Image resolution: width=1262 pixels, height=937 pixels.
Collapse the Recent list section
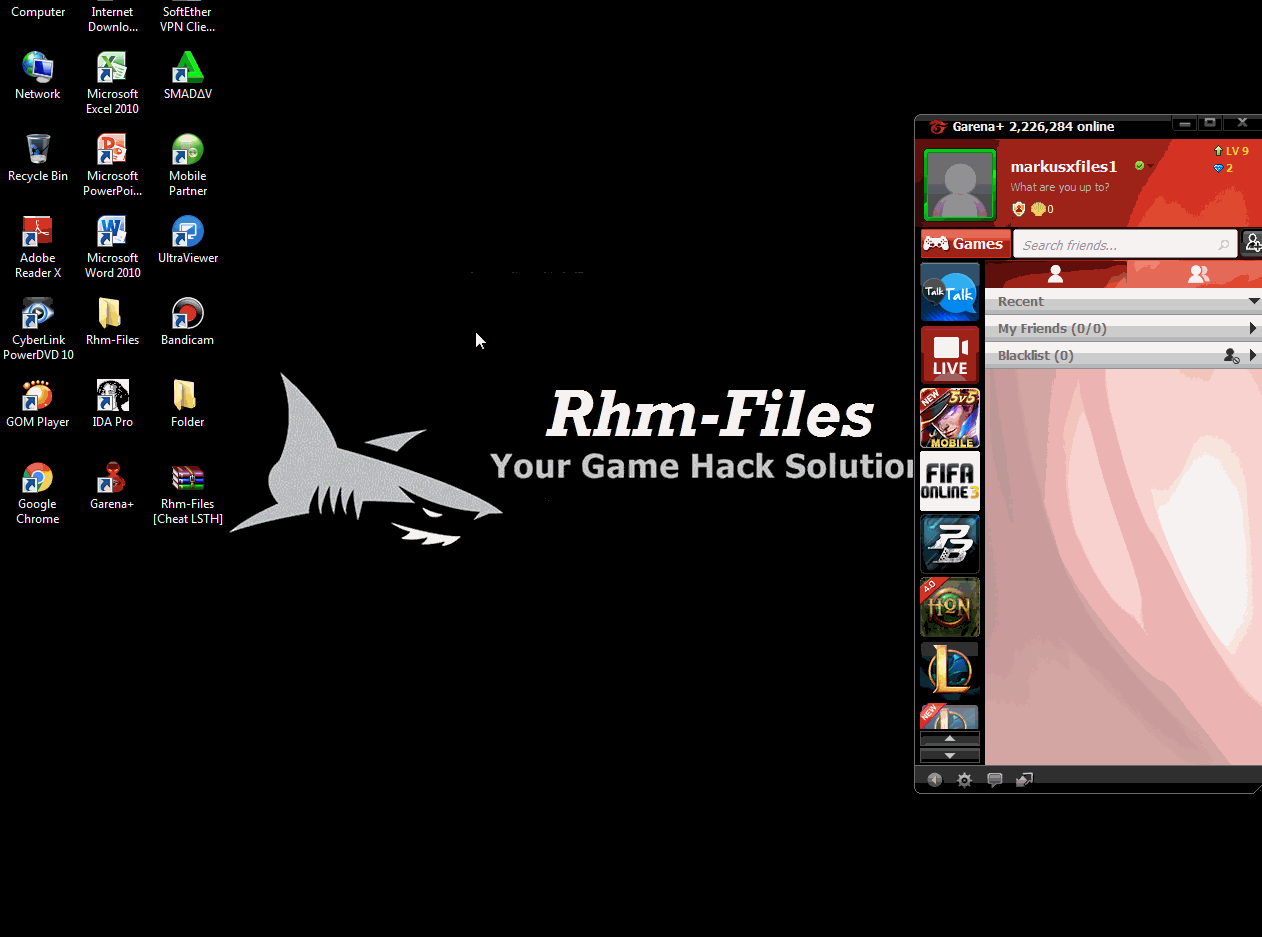[x=1254, y=301]
